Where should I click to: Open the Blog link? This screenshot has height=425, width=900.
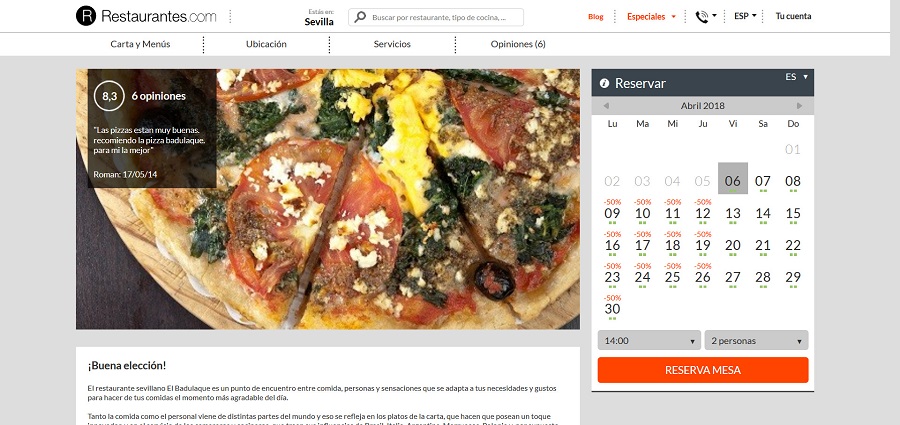[596, 17]
